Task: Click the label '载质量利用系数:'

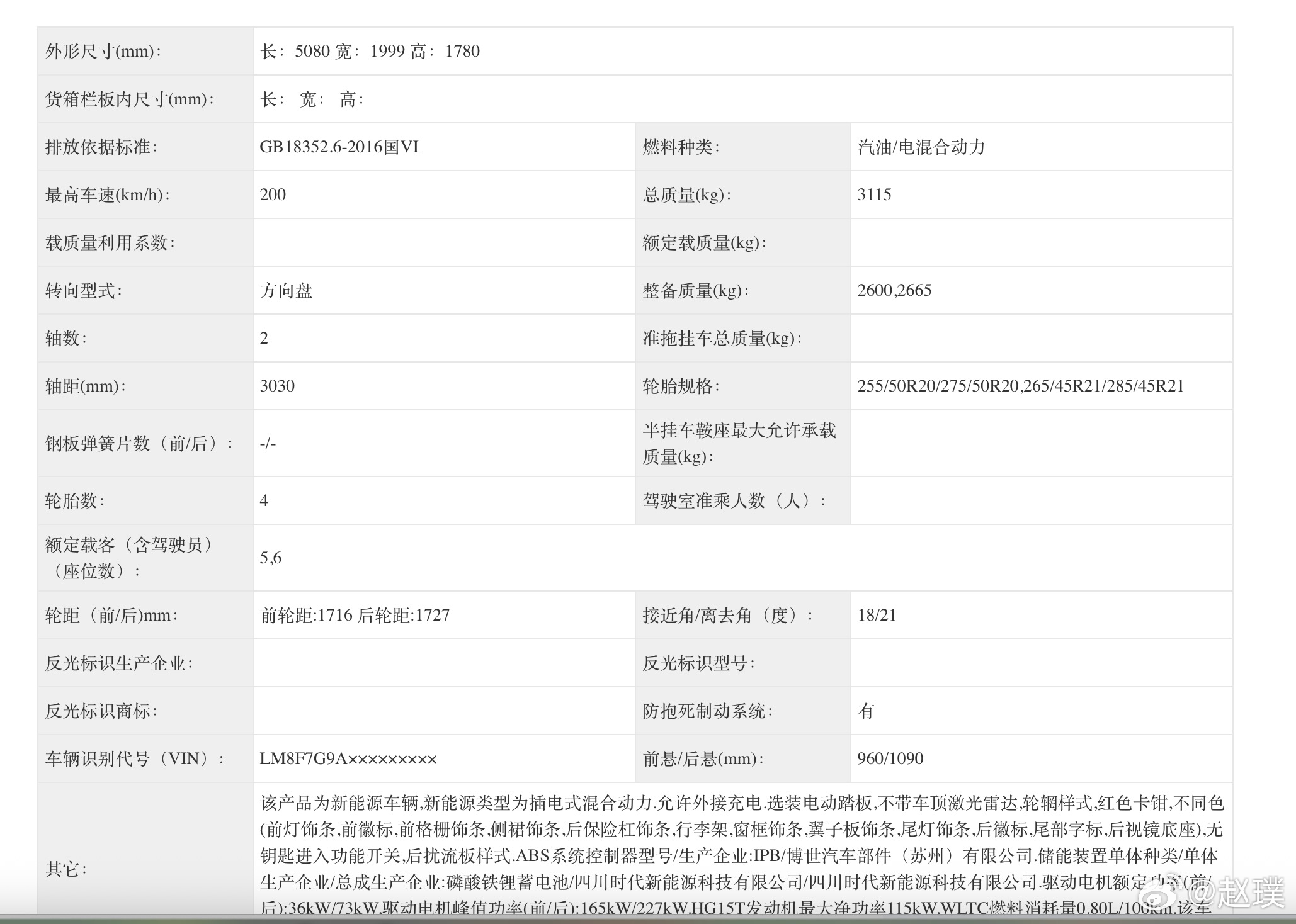Action: 110,242
